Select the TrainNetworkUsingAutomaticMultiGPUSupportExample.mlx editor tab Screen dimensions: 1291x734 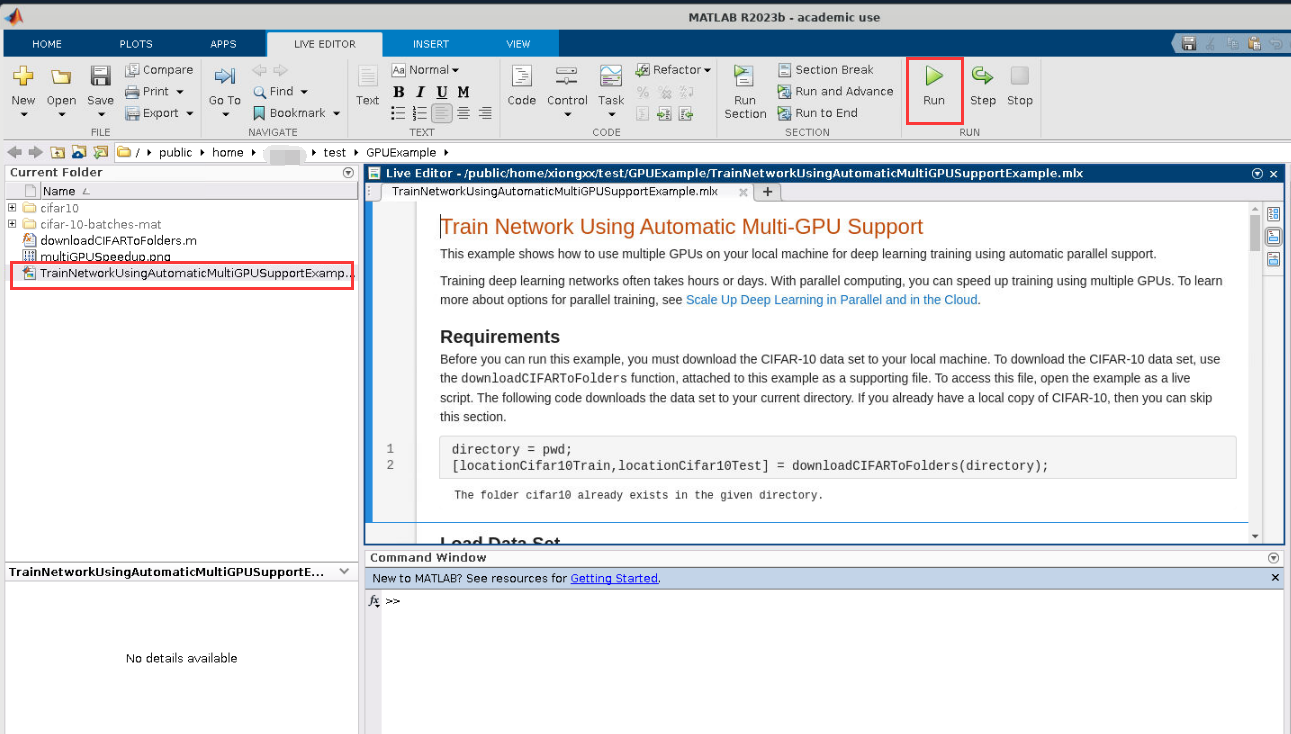(x=555, y=191)
